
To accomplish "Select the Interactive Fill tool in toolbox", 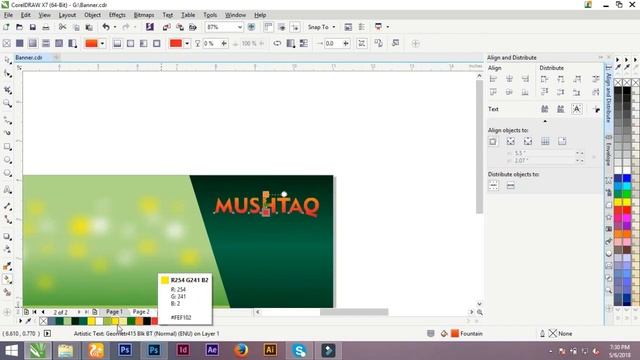I will pos(7,280).
